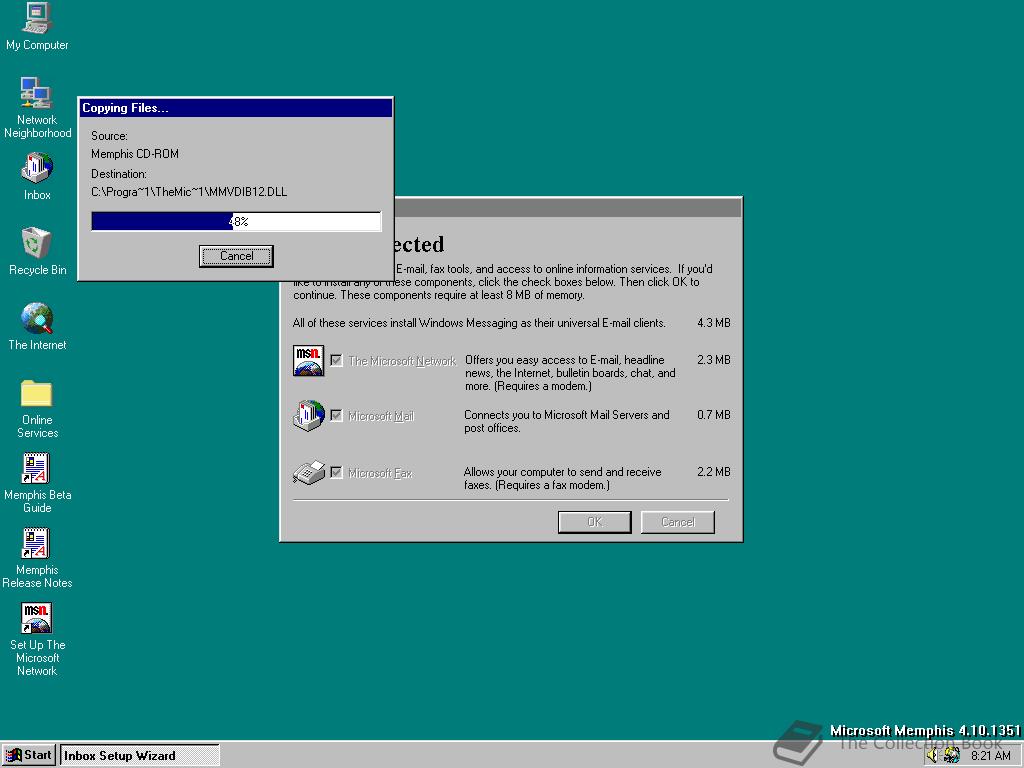Click the Copying Files title bar
Image resolution: width=1024 pixels, height=768 pixels.
(236, 108)
